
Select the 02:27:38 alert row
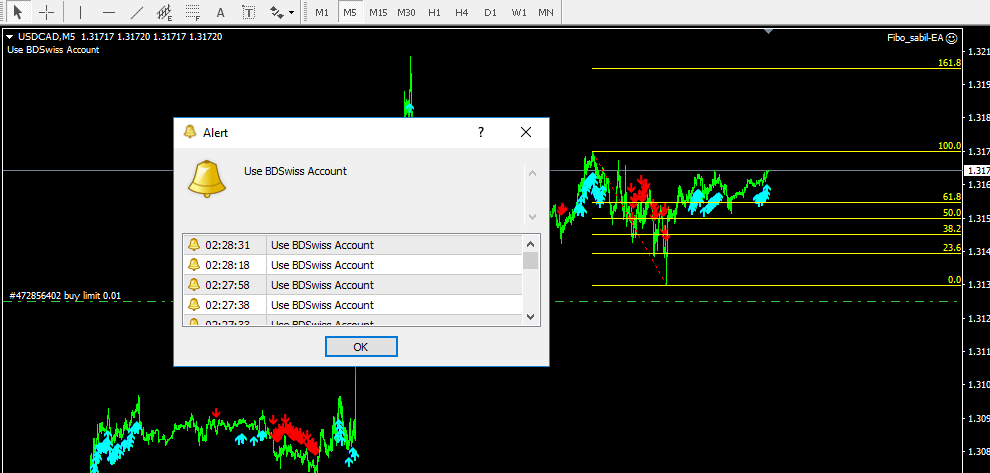click(x=353, y=306)
